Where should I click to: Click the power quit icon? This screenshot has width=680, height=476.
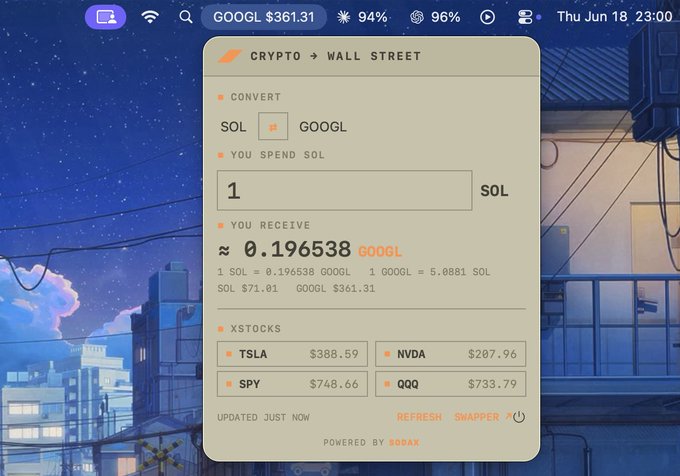click(x=519, y=417)
